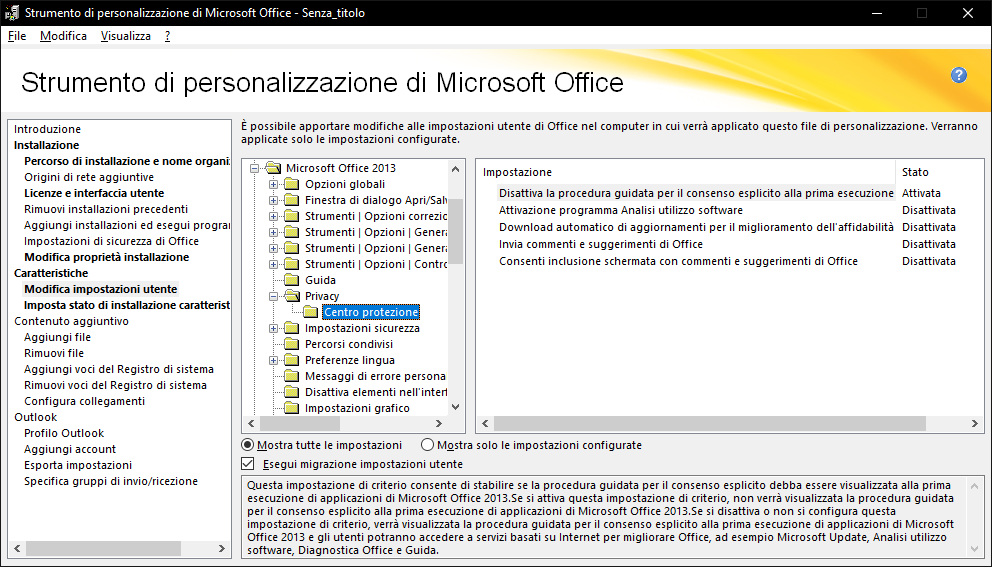This screenshot has width=992, height=567.
Task: Expand the Impostazioni sicurezza node
Action: 273,328
